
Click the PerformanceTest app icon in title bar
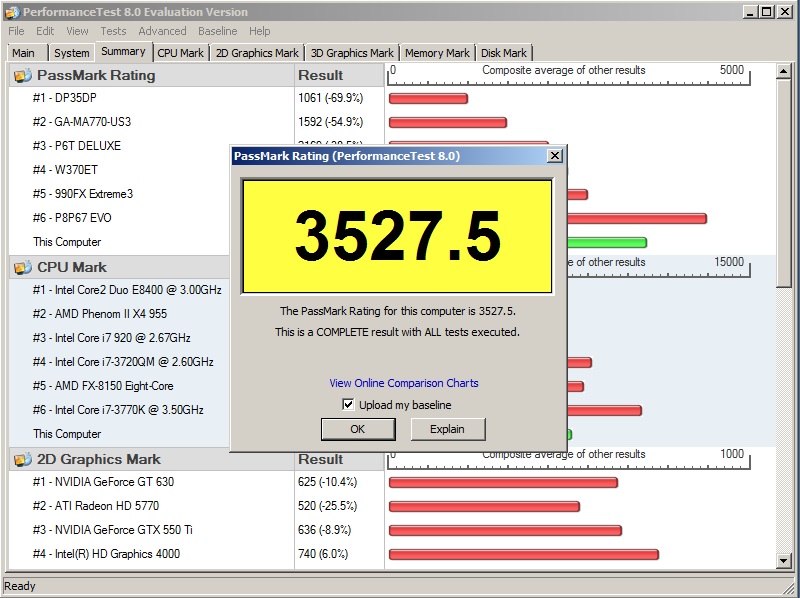[12, 11]
